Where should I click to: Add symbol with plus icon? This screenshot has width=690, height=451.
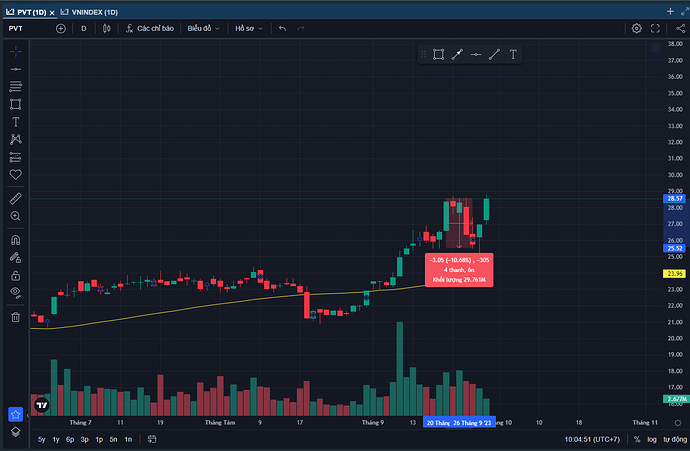point(61,29)
